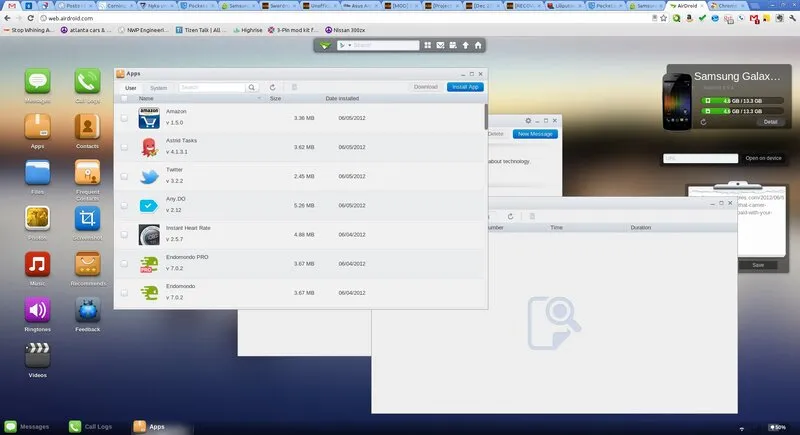Click the Date installed column header
The height and width of the screenshot is (435, 800).
[x=342, y=98]
